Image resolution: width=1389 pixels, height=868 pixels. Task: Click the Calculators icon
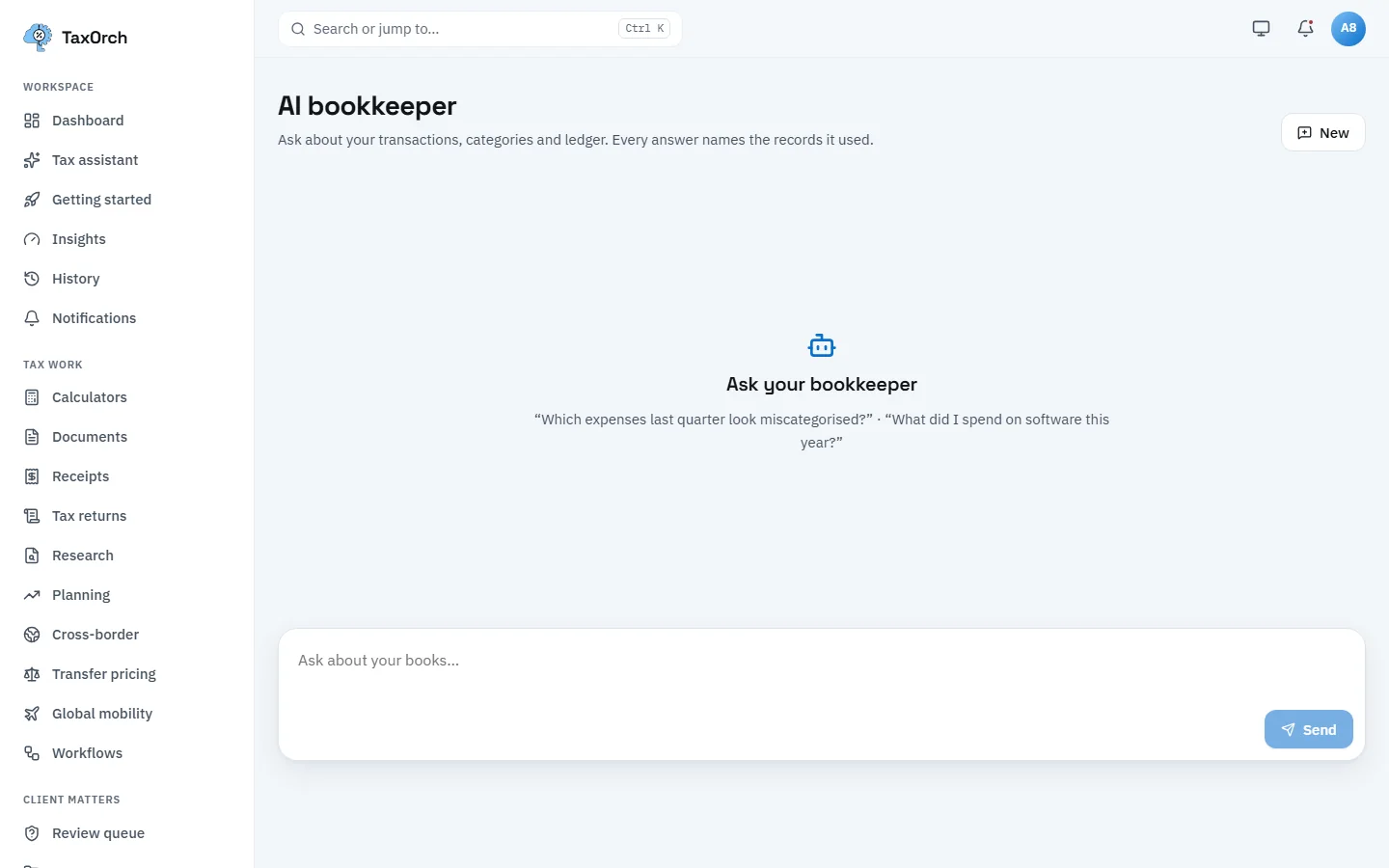point(32,397)
